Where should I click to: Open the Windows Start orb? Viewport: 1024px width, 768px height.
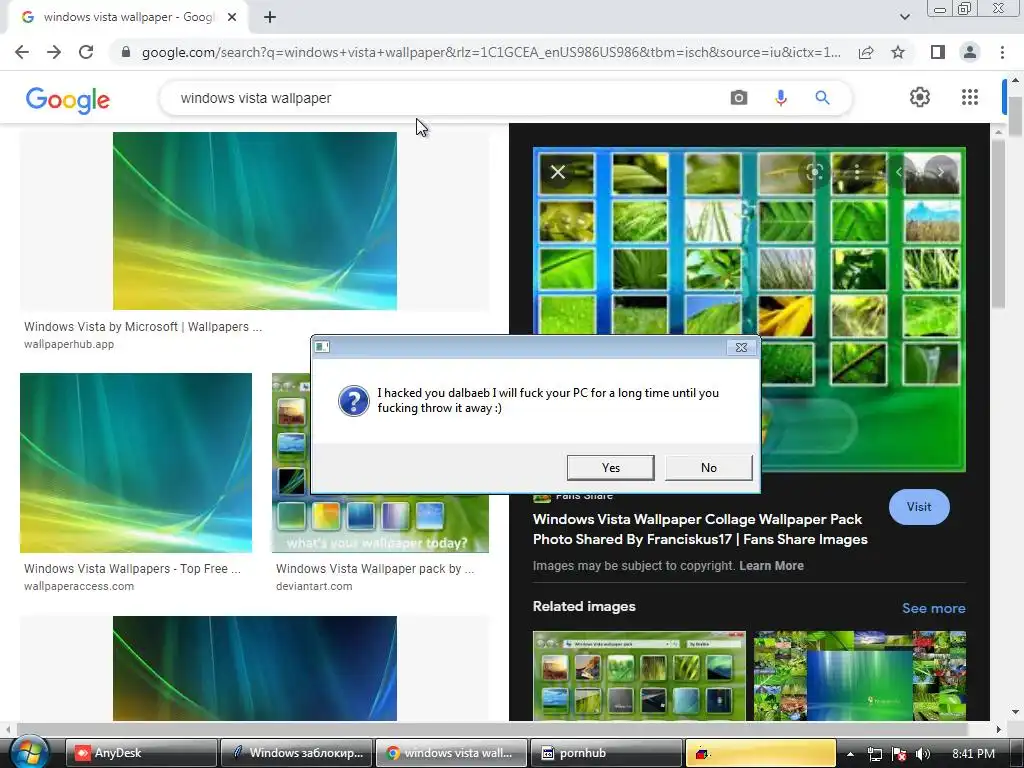[x=29, y=752]
